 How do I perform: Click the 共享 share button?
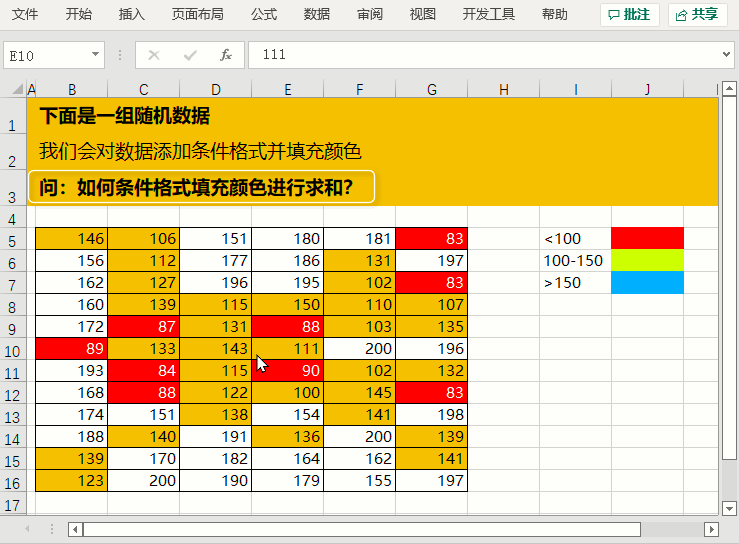click(x=698, y=15)
